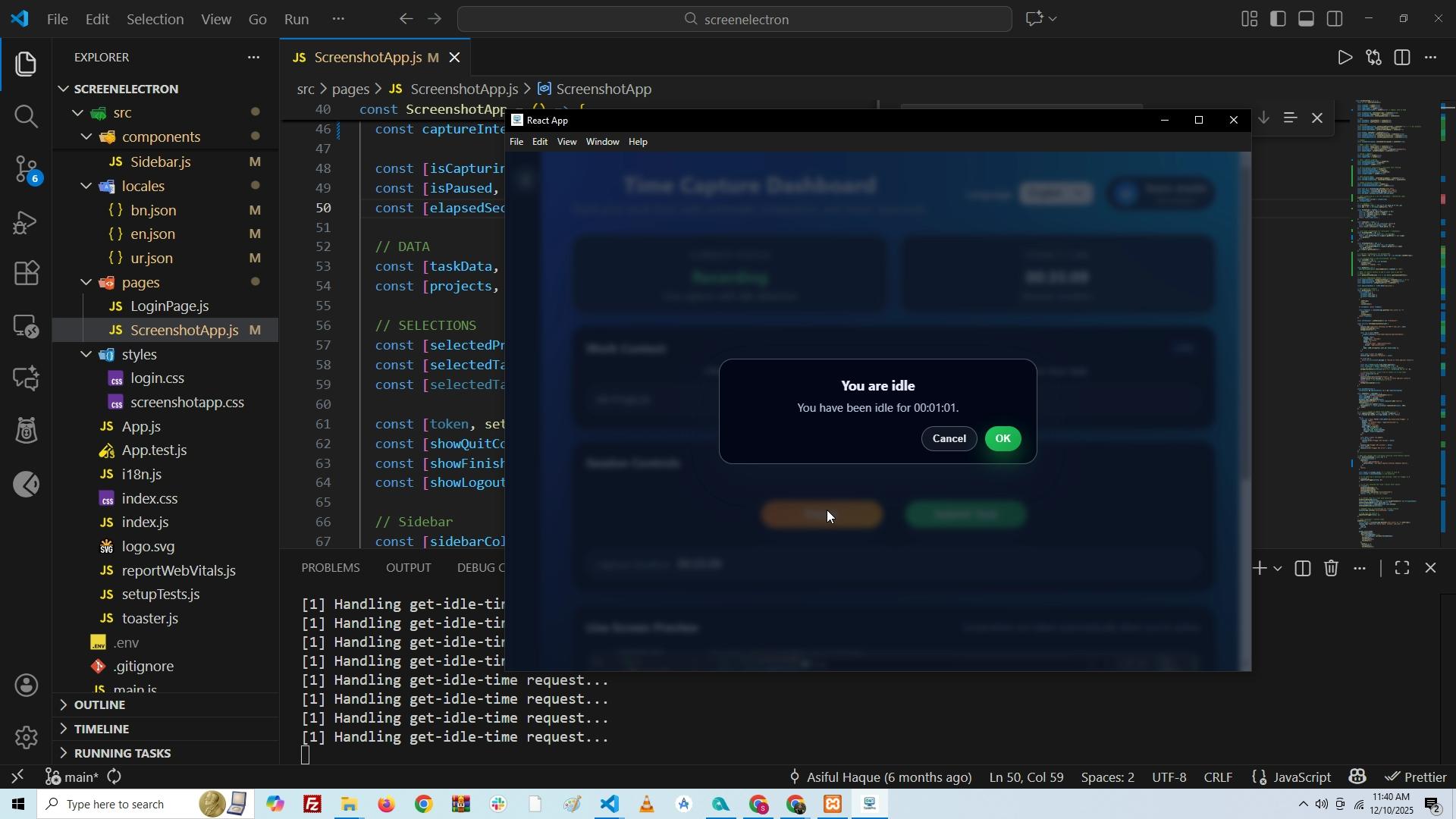1456x819 pixels.
Task: Maximize the terminal panel size
Action: point(1402,569)
